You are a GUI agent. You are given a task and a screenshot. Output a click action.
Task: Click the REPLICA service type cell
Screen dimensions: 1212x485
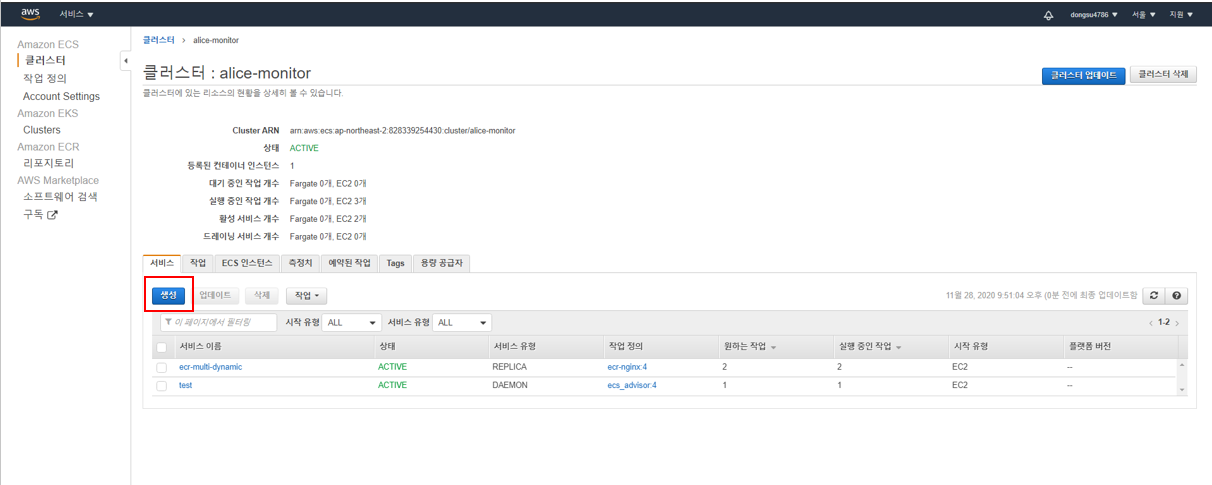[510, 367]
